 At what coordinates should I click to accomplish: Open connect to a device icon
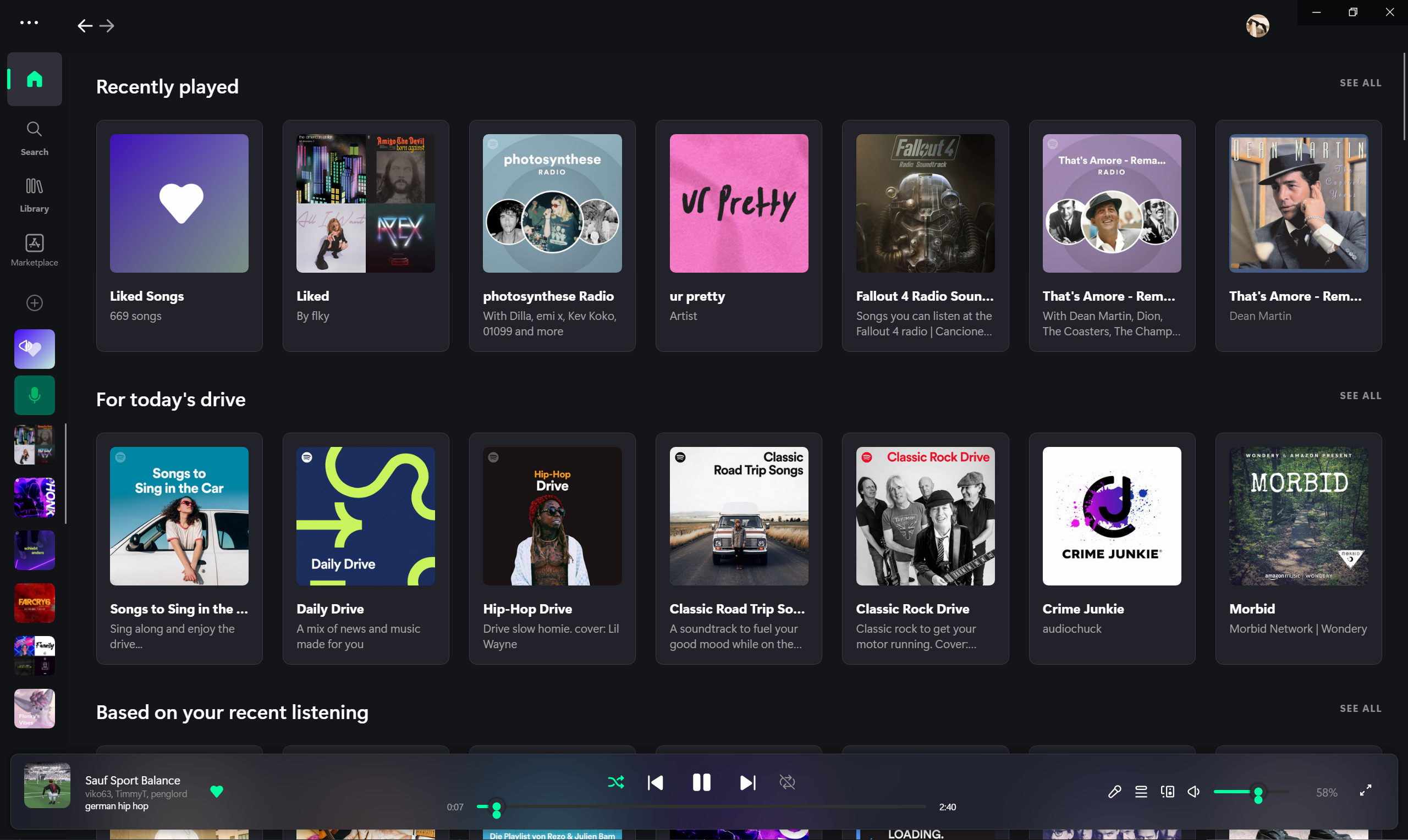point(1168,791)
